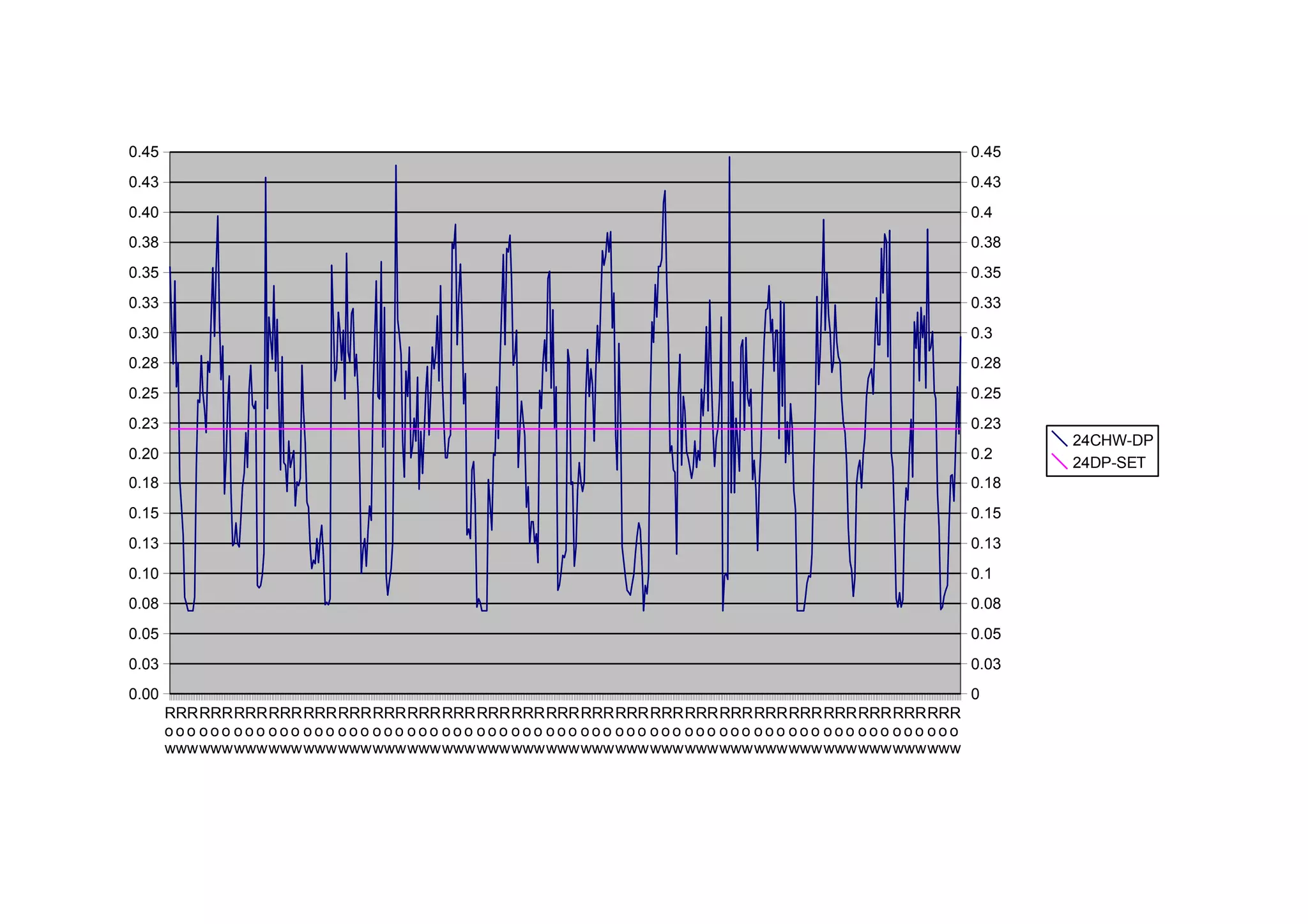Click the 24DP-SET legend label
This screenshot has height=924, width=1308.
click(x=1109, y=463)
